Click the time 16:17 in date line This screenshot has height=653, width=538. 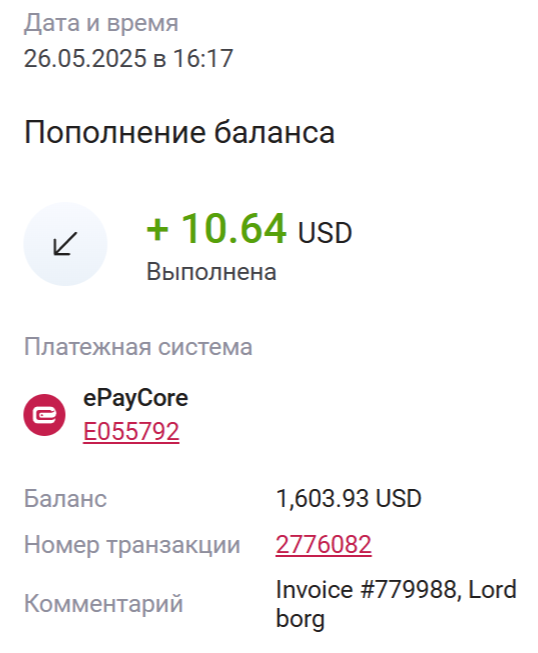pos(203,58)
